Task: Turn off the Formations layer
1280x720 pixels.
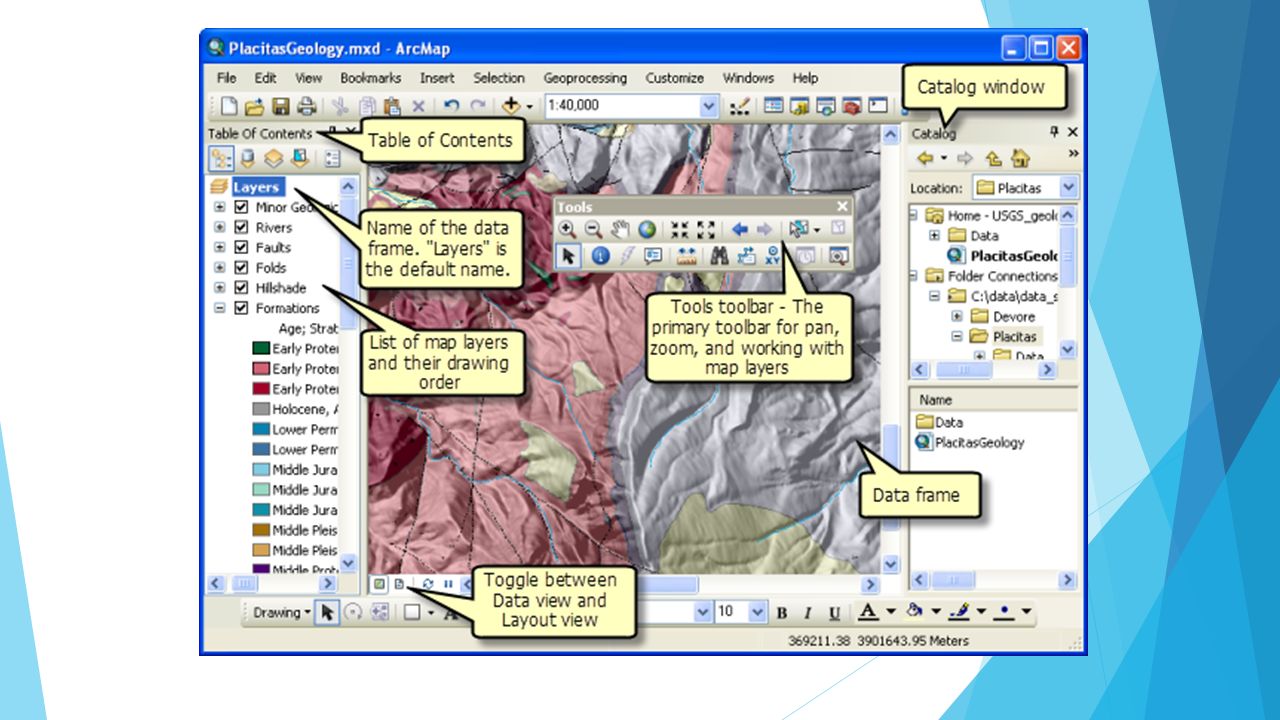Action: (241, 308)
